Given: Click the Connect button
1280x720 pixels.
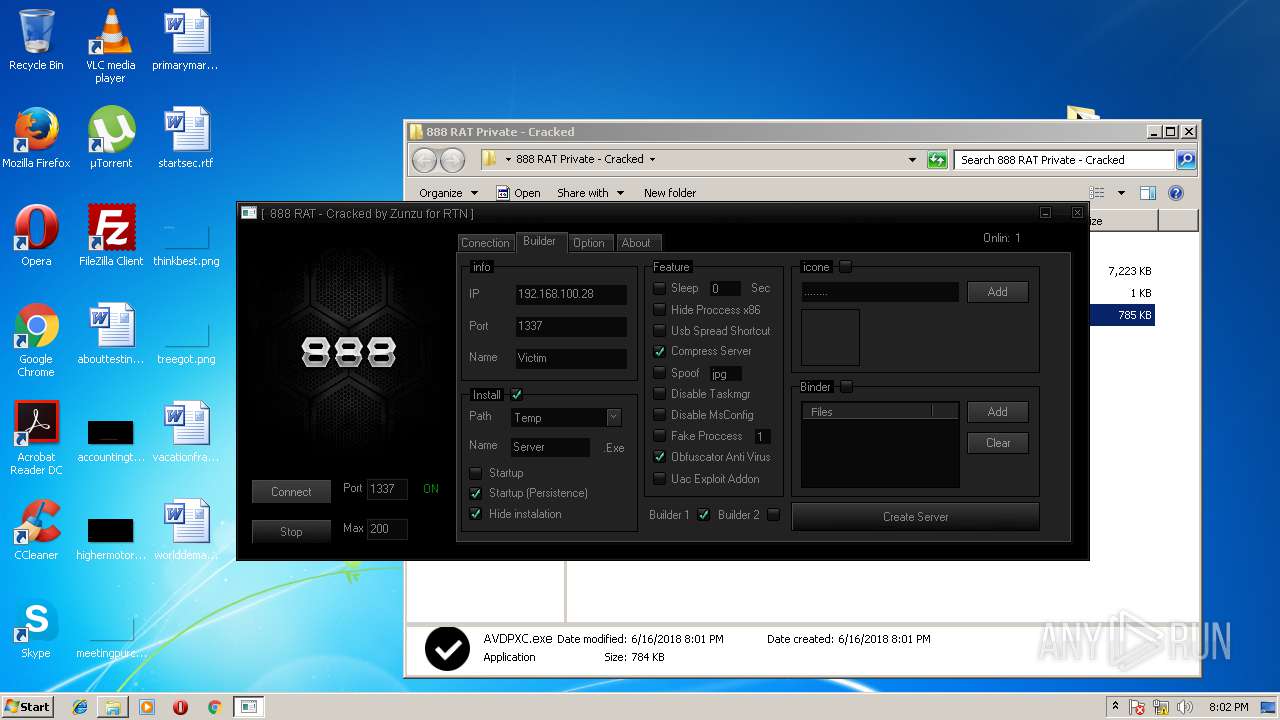Looking at the screenshot, I should [291, 492].
